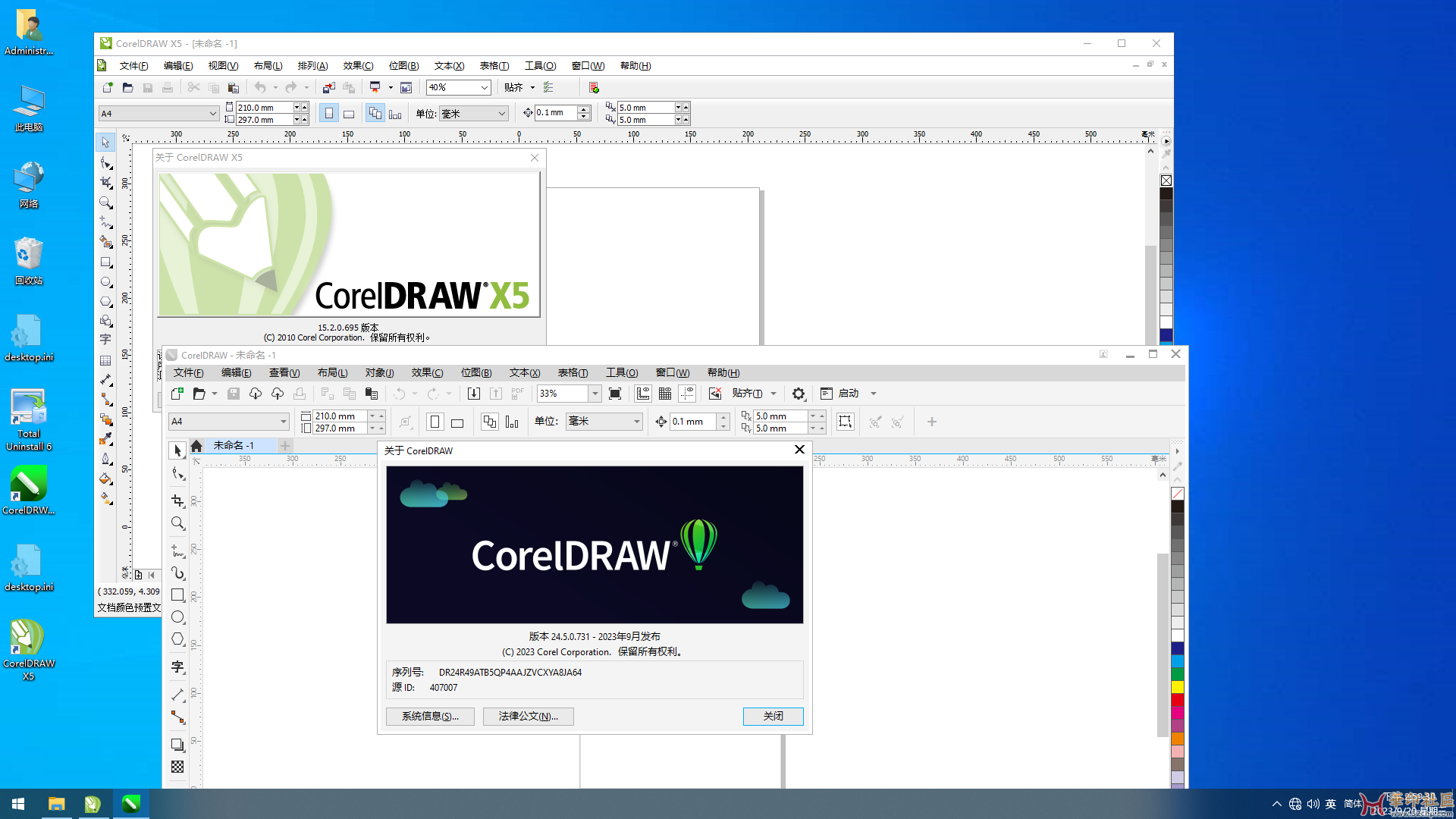Select the Rectangle tool in lower toolbox
The height and width of the screenshot is (819, 1456).
[x=177, y=595]
